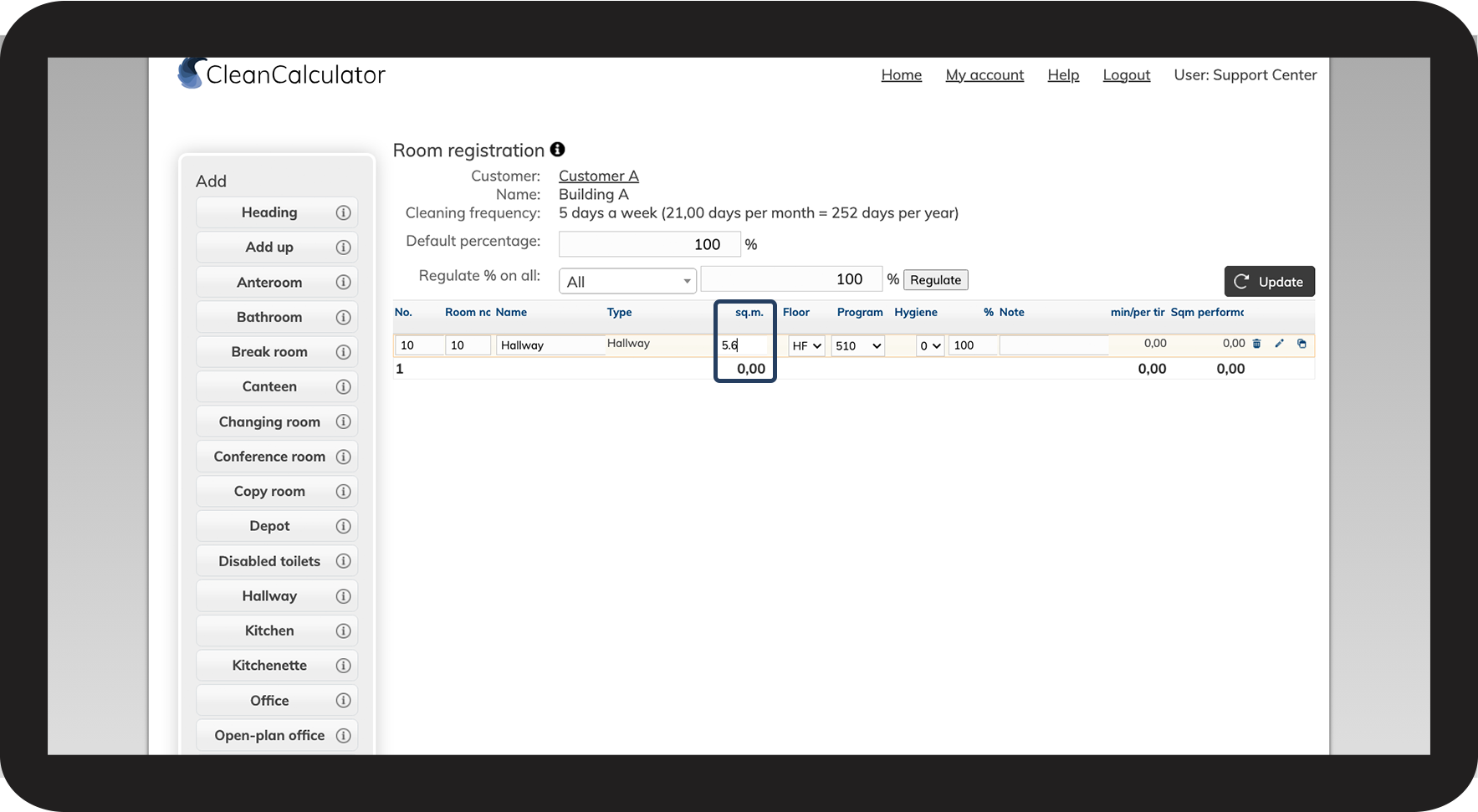Show info for Bathroom room type
Image resolution: width=1478 pixels, height=812 pixels.
(343, 318)
